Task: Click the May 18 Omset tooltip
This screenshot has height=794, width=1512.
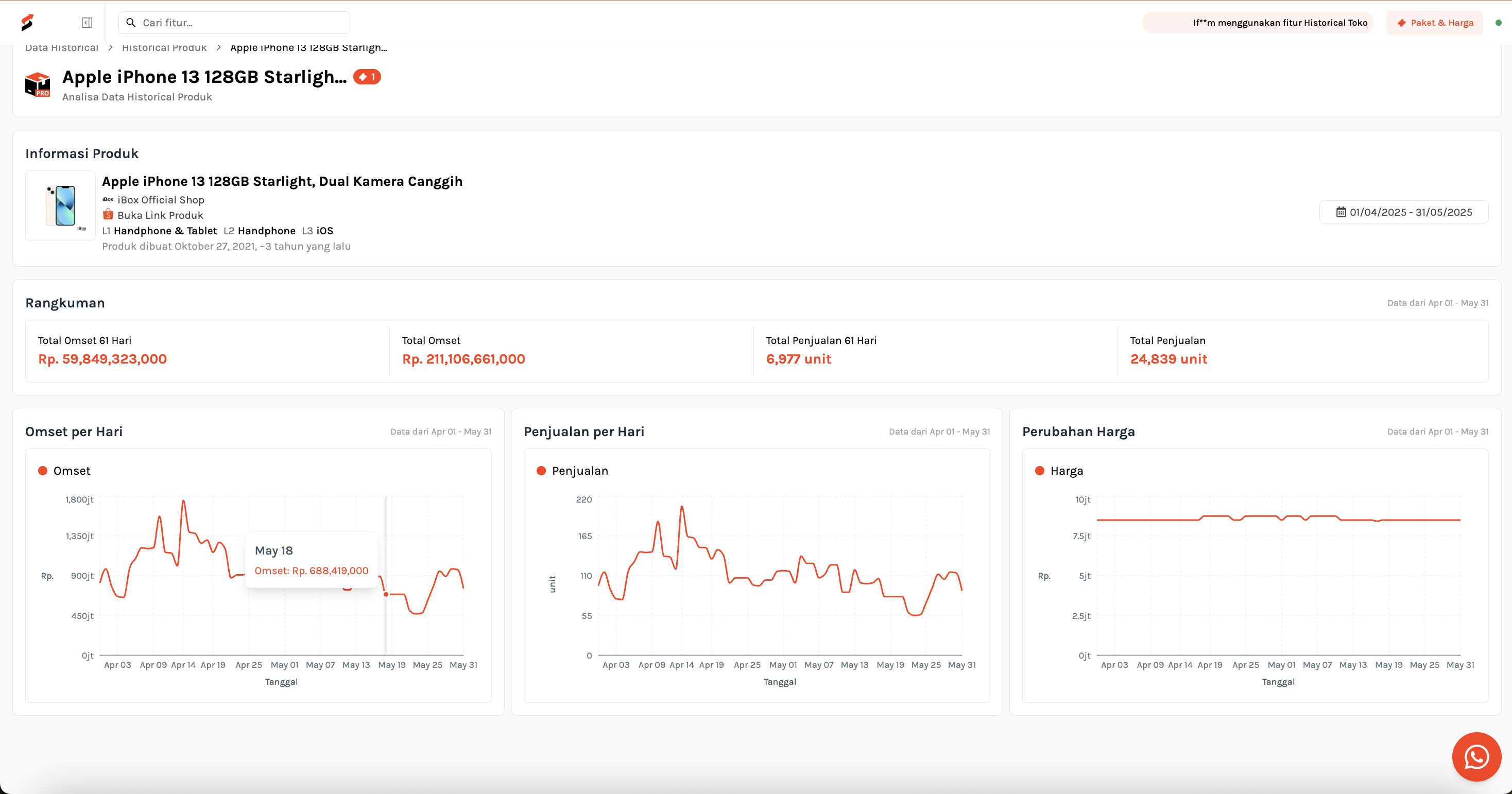Action: [312, 560]
